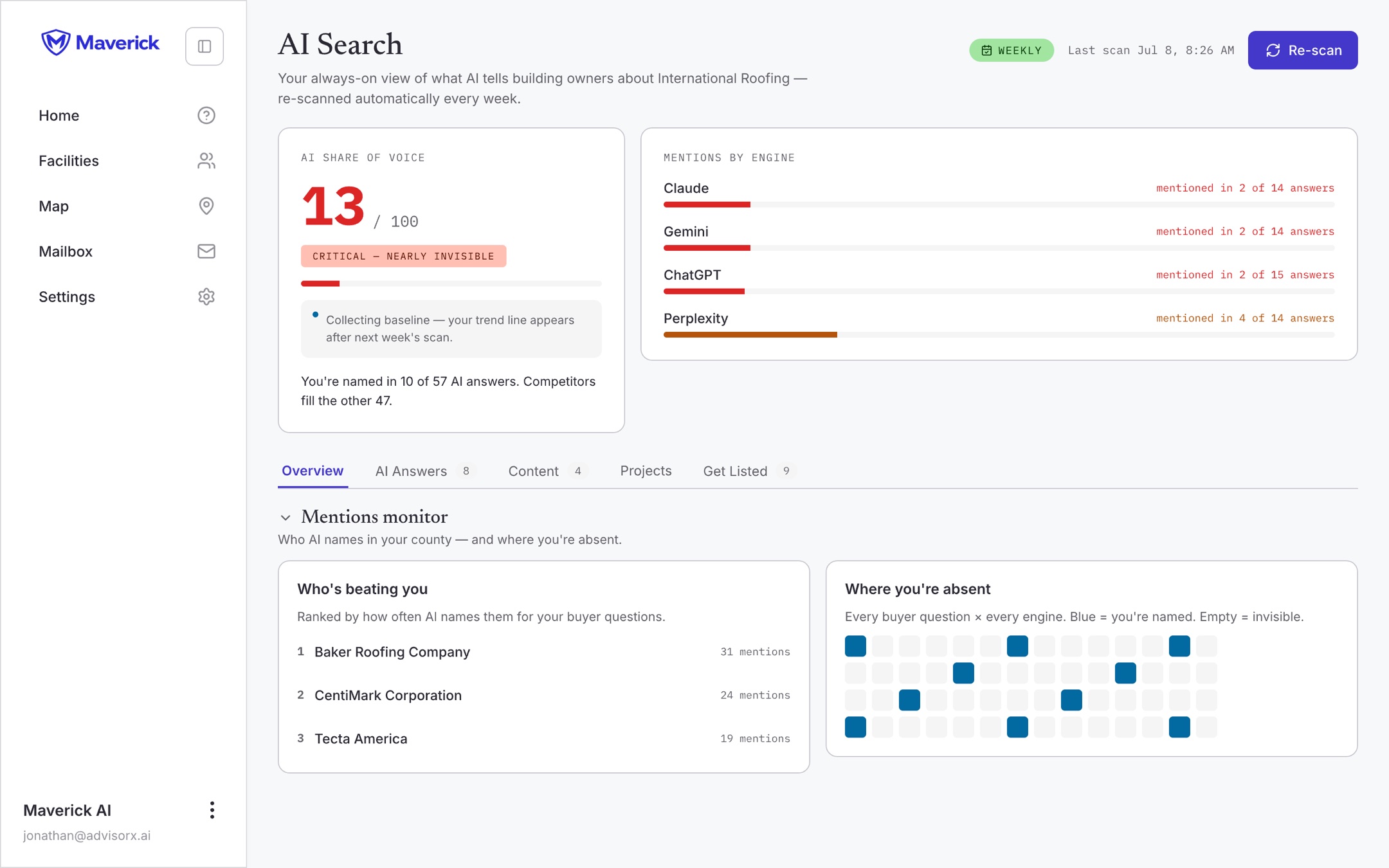Click '31 mentions' count
Screen dimensions: 1389x868
click(x=755, y=651)
